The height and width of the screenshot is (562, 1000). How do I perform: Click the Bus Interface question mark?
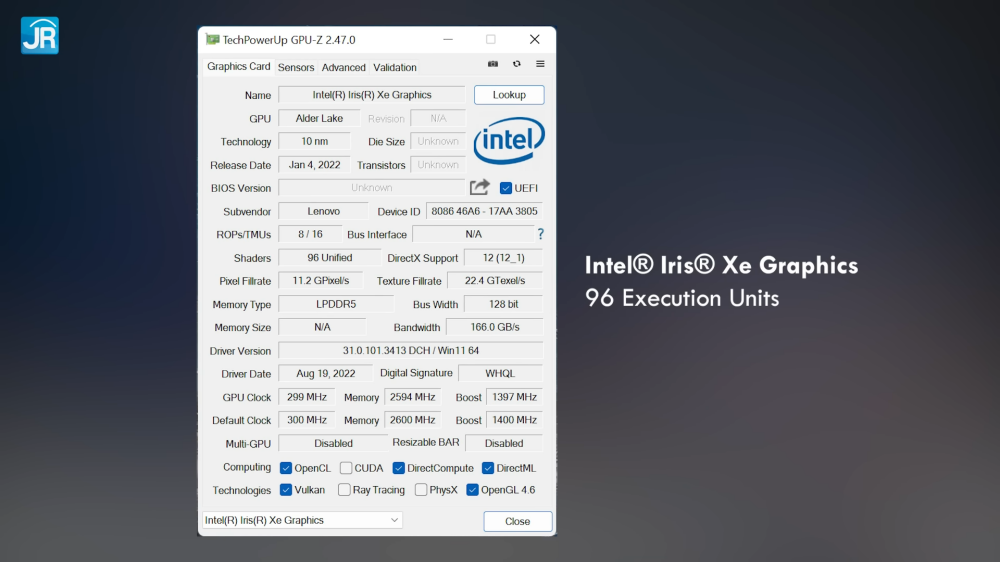click(x=541, y=234)
